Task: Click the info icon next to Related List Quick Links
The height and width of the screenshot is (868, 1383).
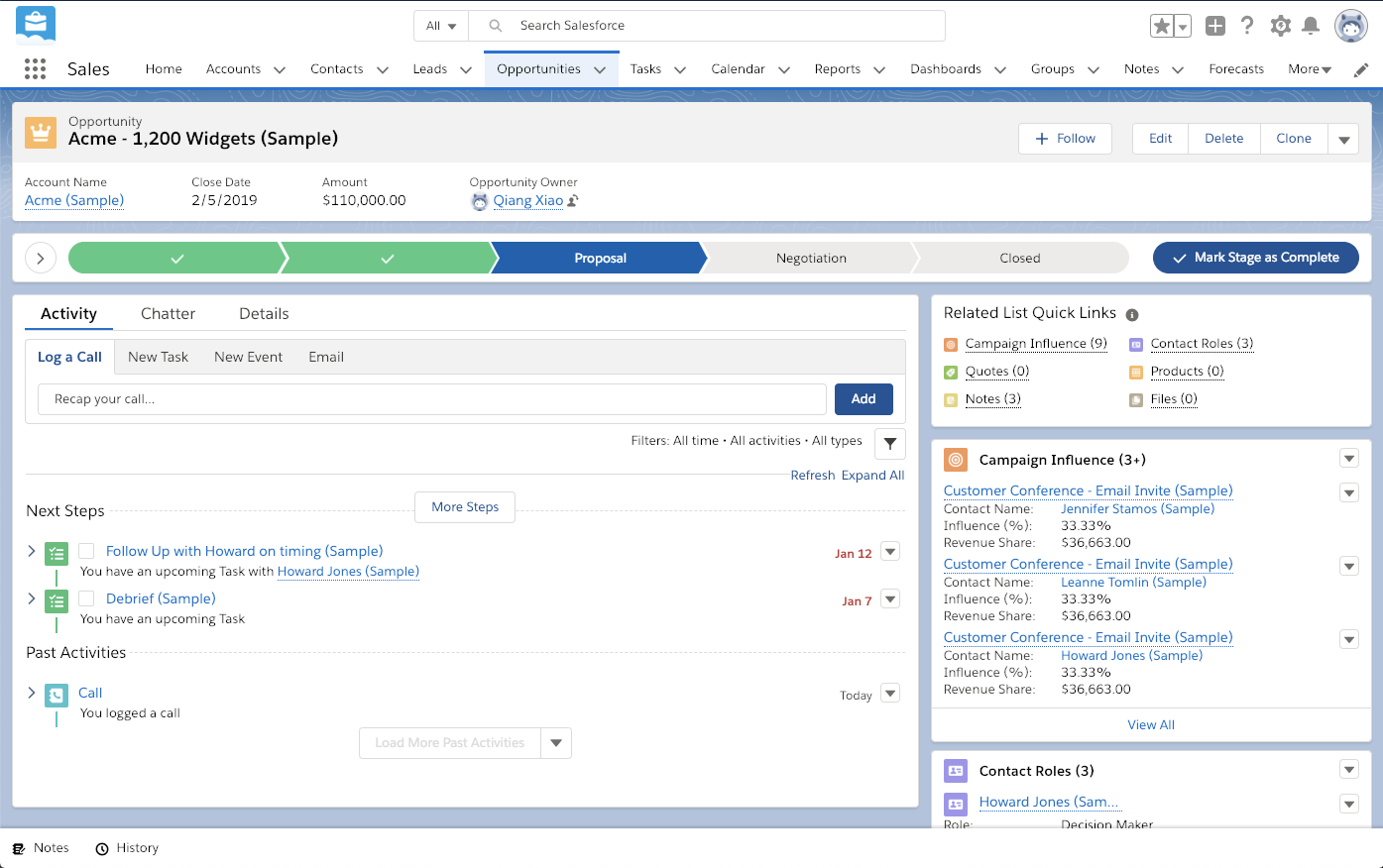Action: tap(1132, 314)
